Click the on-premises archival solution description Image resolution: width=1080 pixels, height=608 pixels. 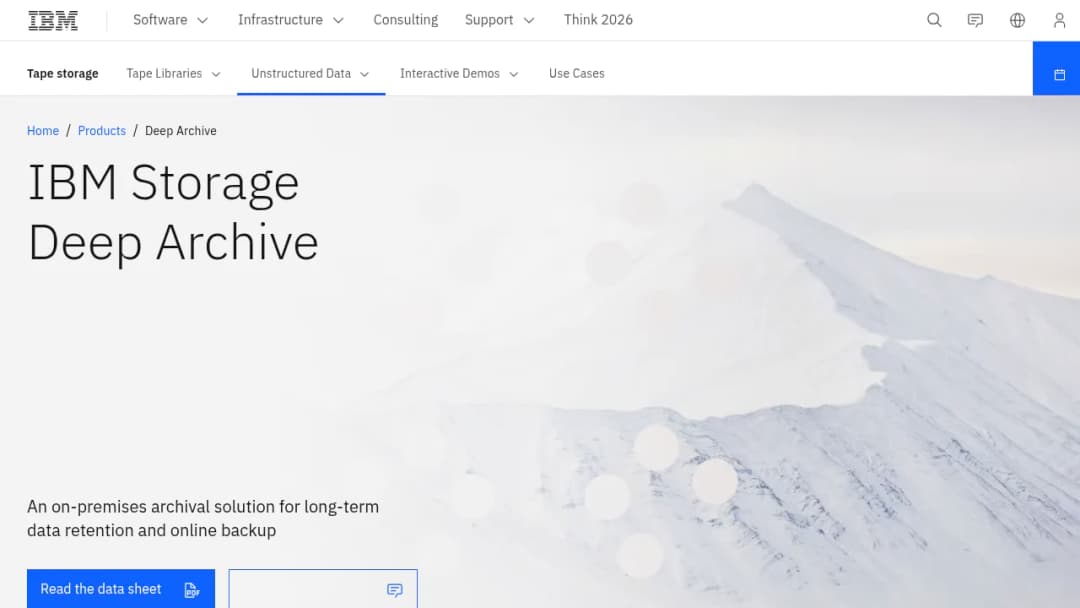[x=203, y=518]
